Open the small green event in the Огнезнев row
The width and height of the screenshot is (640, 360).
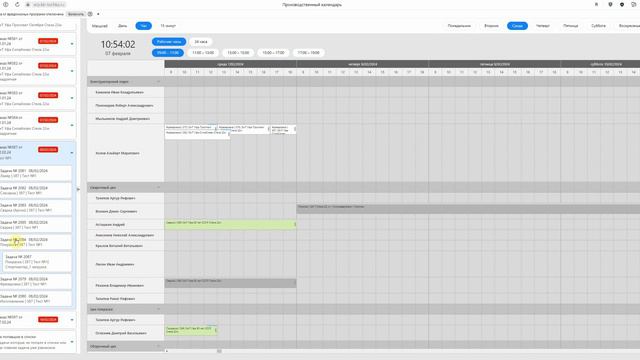(x=191, y=330)
